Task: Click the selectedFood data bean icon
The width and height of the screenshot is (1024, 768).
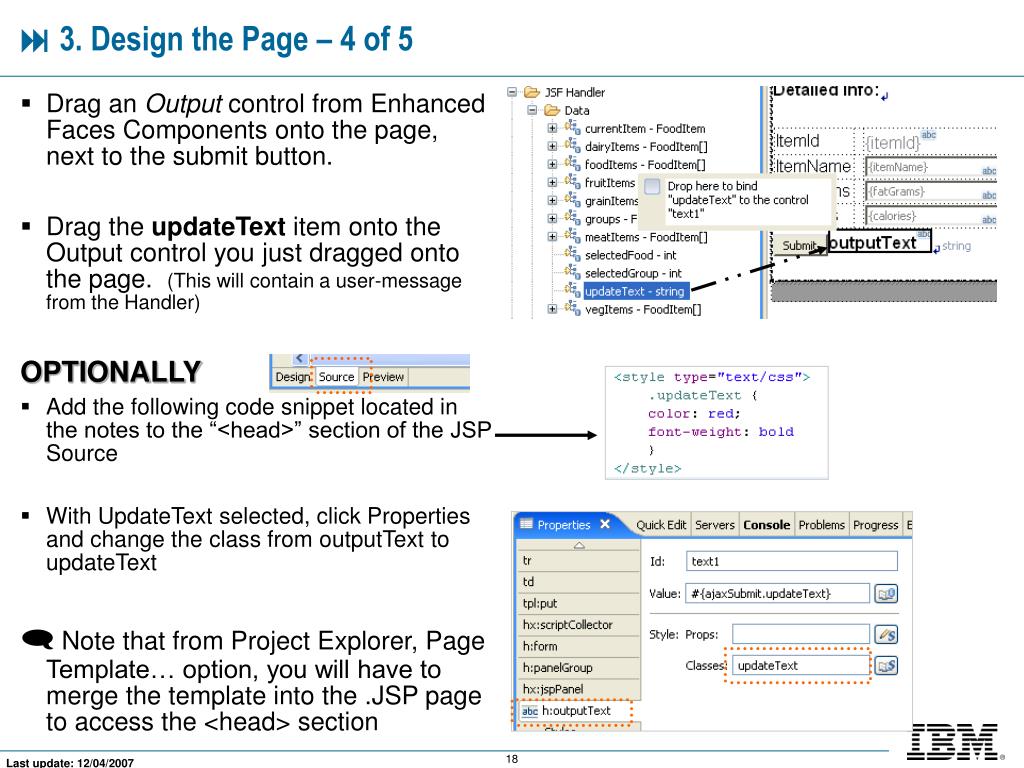Action: (573, 254)
